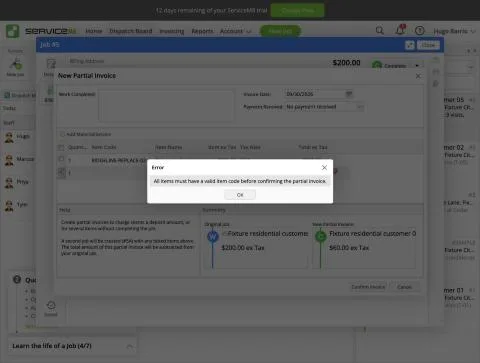Collapse the Learn the life of a job panel
Screen dimensions: 480x363
click(130, 347)
